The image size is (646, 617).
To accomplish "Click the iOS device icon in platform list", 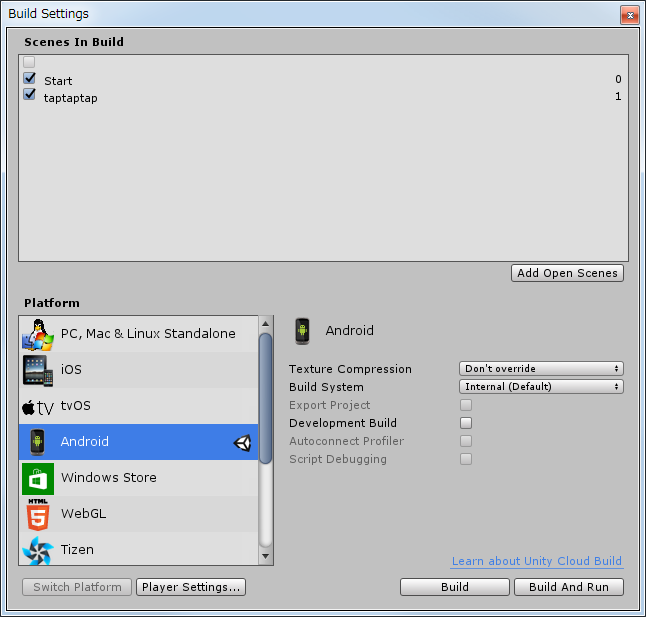I will pyautogui.click(x=37, y=371).
